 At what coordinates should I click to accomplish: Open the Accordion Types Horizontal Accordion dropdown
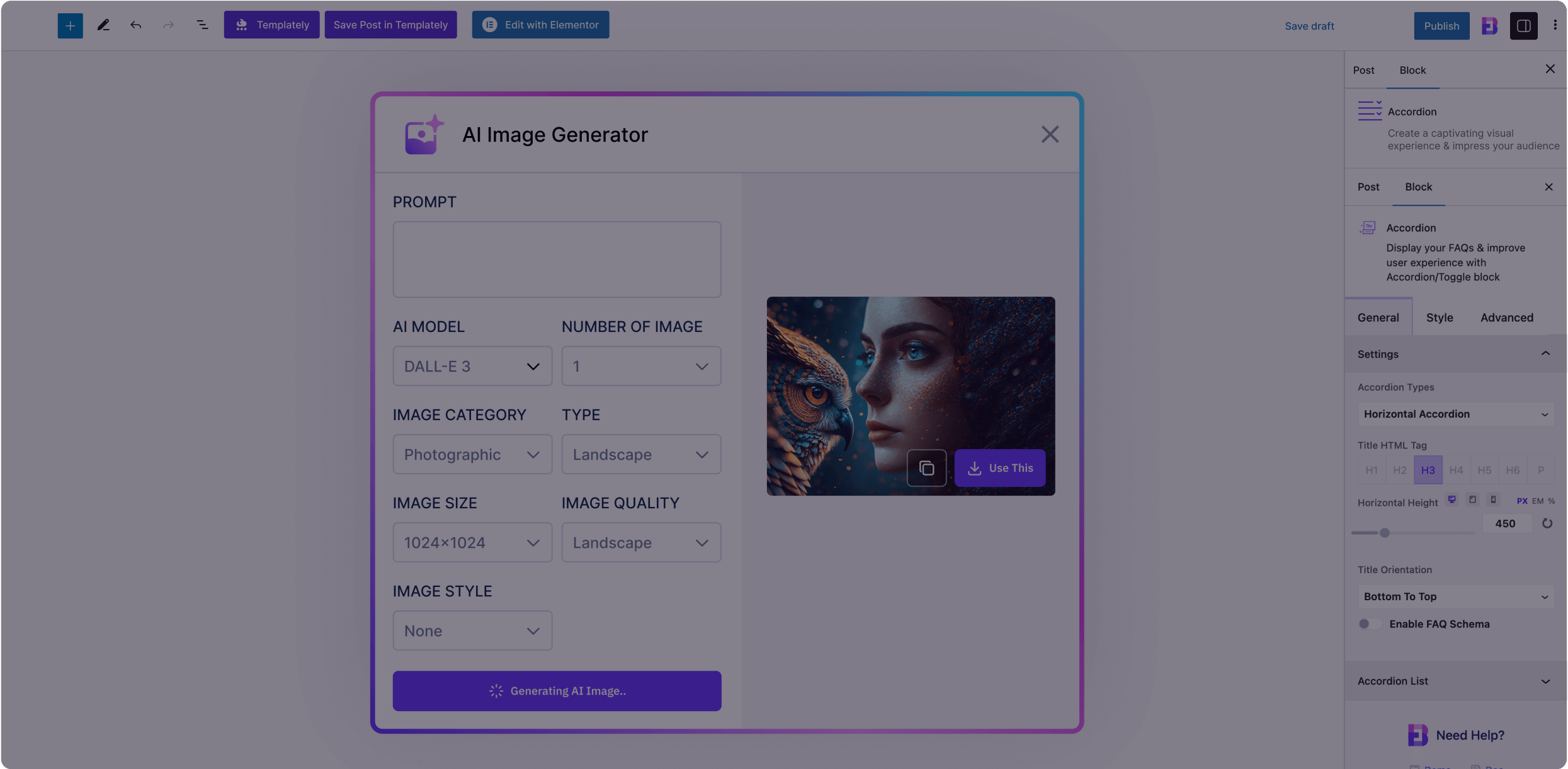pos(1455,414)
